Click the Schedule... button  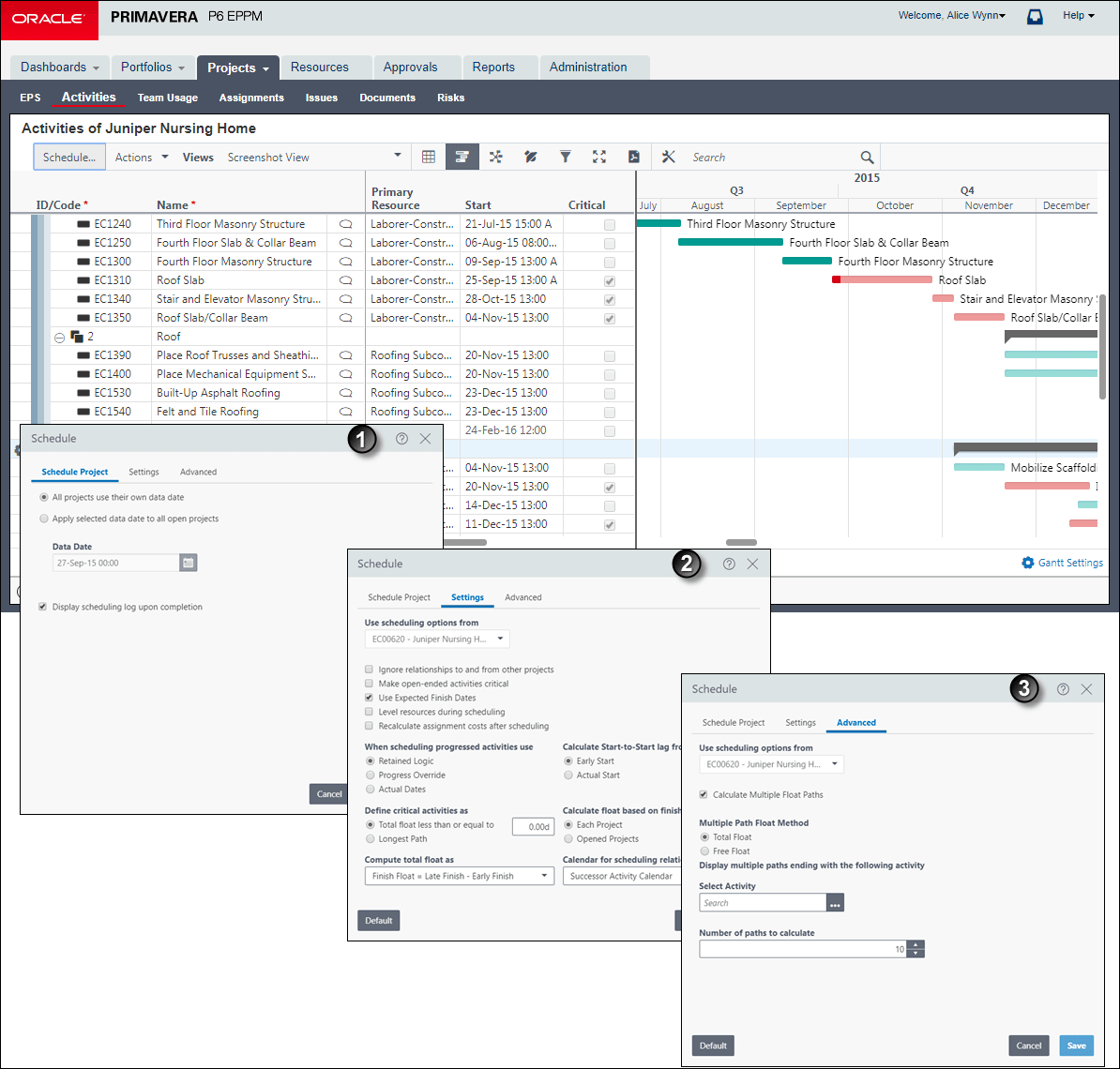tap(69, 158)
